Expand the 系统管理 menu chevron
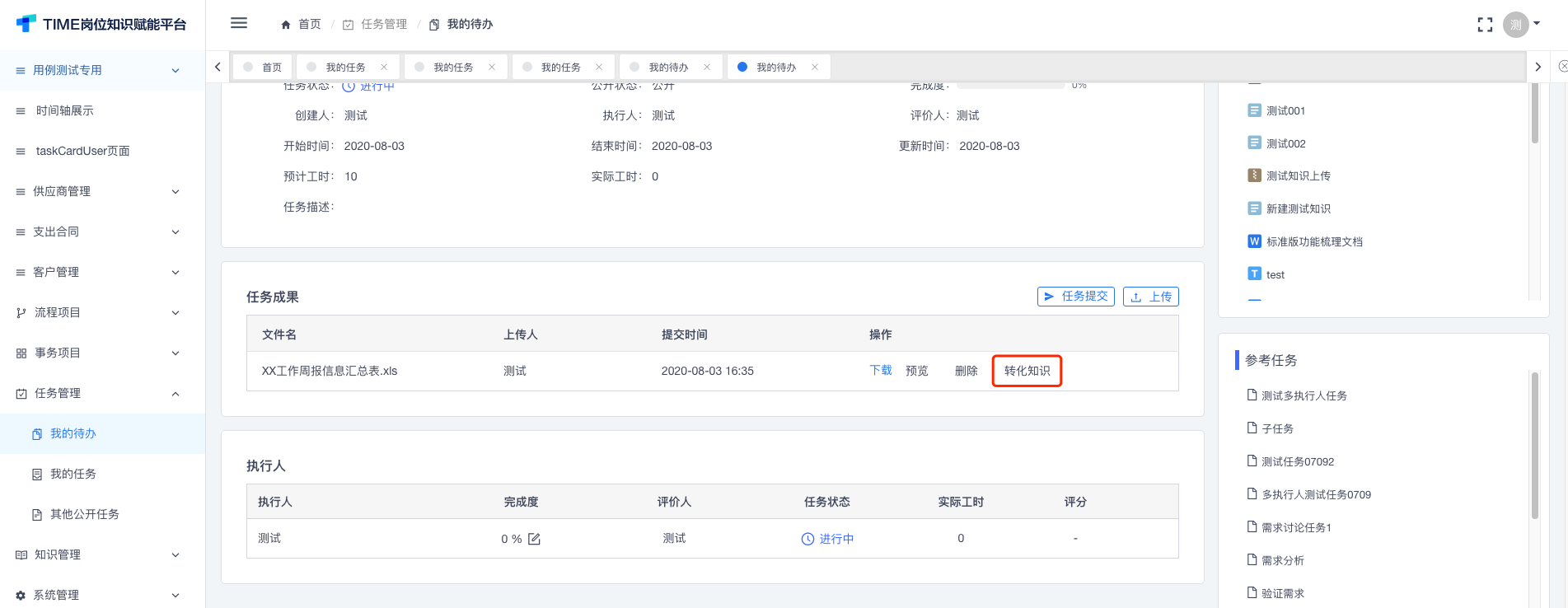 click(x=176, y=596)
